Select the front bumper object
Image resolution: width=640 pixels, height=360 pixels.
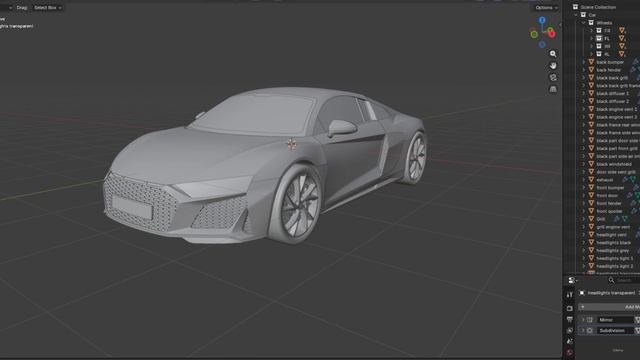610,188
